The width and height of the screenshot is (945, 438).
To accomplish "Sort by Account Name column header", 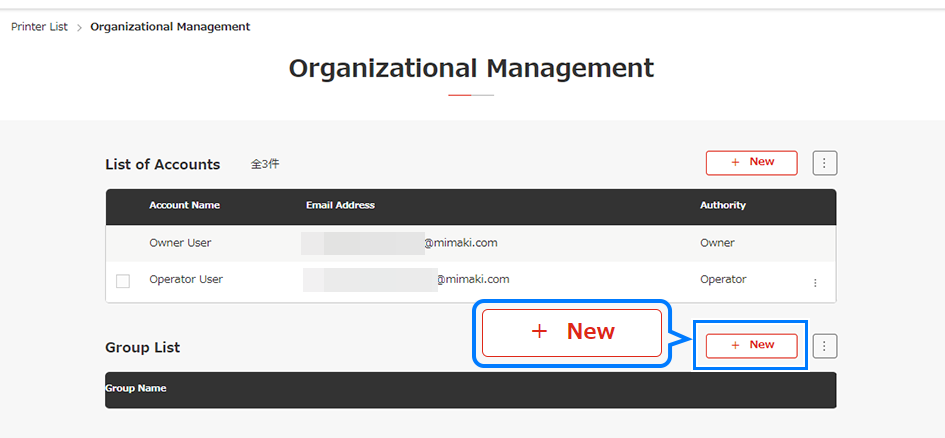I will point(184,205).
